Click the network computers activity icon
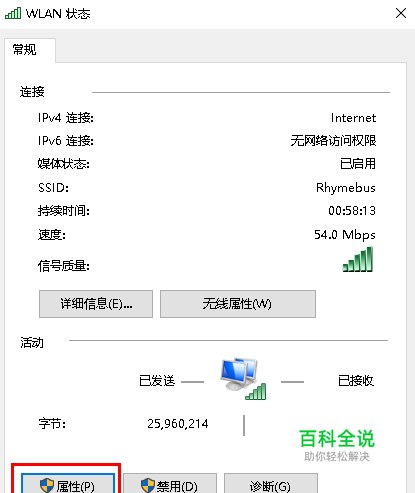415x493 pixels. coord(243,378)
